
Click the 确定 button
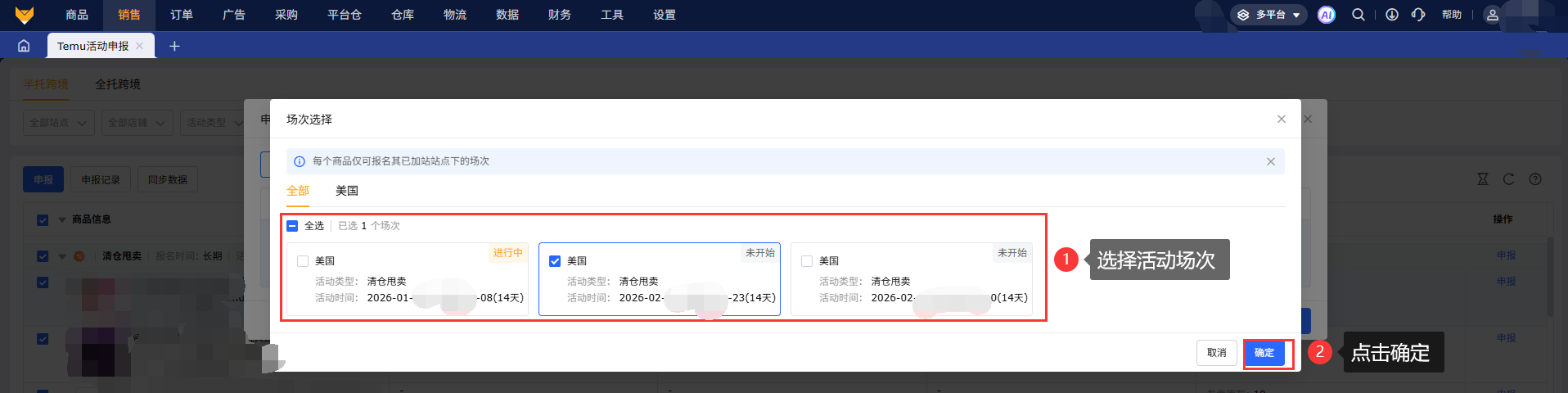pos(1264,353)
